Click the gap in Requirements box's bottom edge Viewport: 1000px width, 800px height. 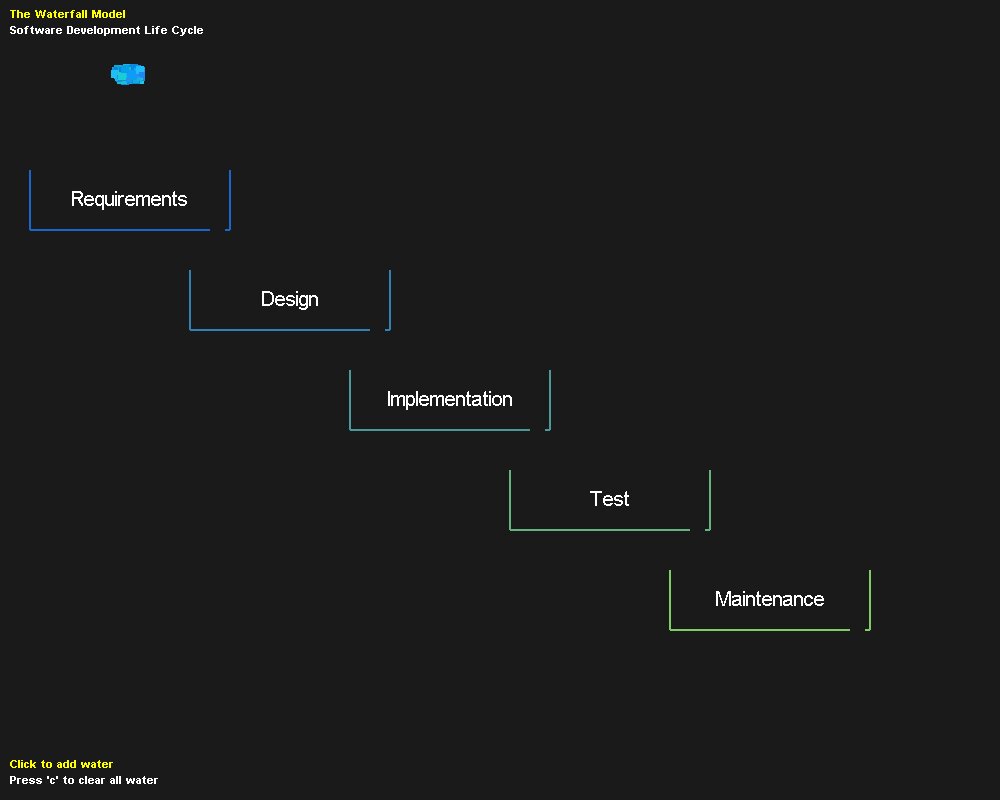point(218,229)
